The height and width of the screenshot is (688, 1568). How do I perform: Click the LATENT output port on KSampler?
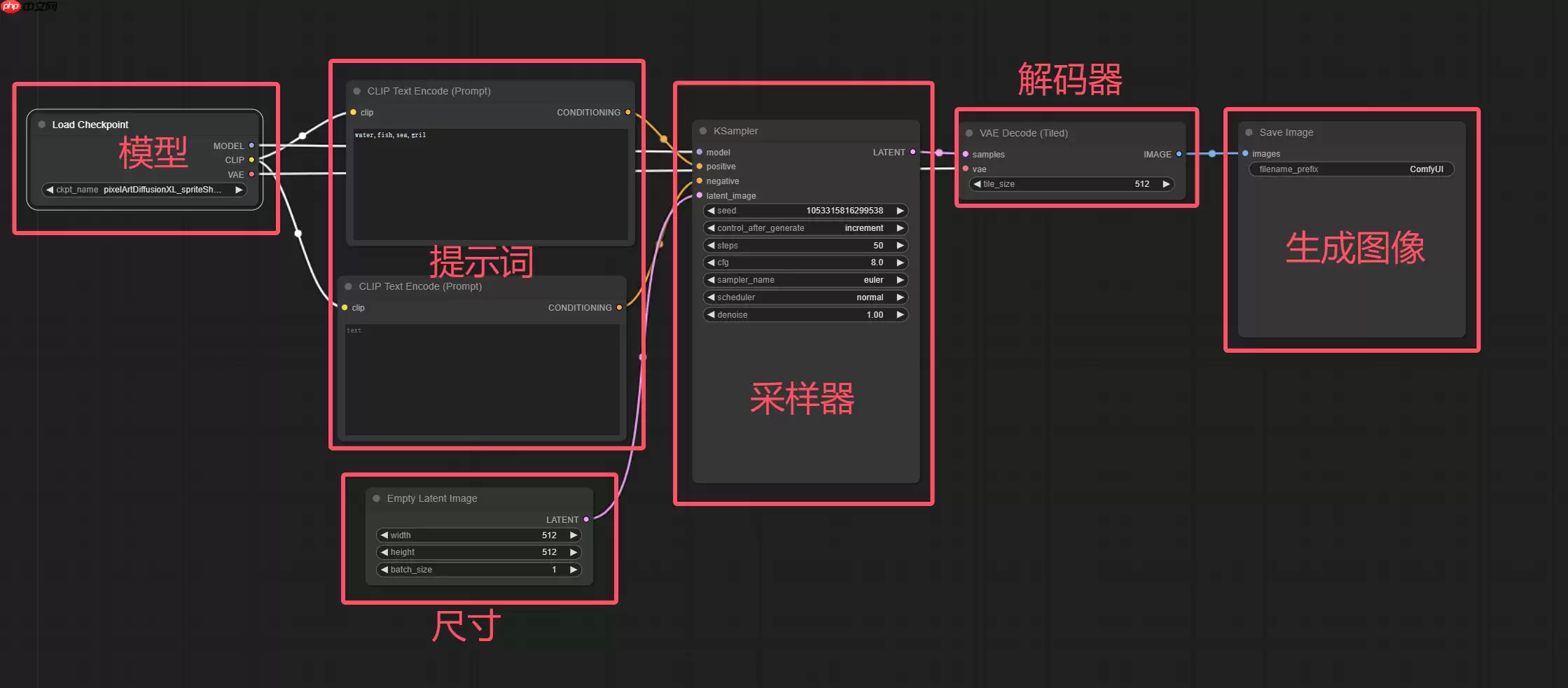click(912, 152)
